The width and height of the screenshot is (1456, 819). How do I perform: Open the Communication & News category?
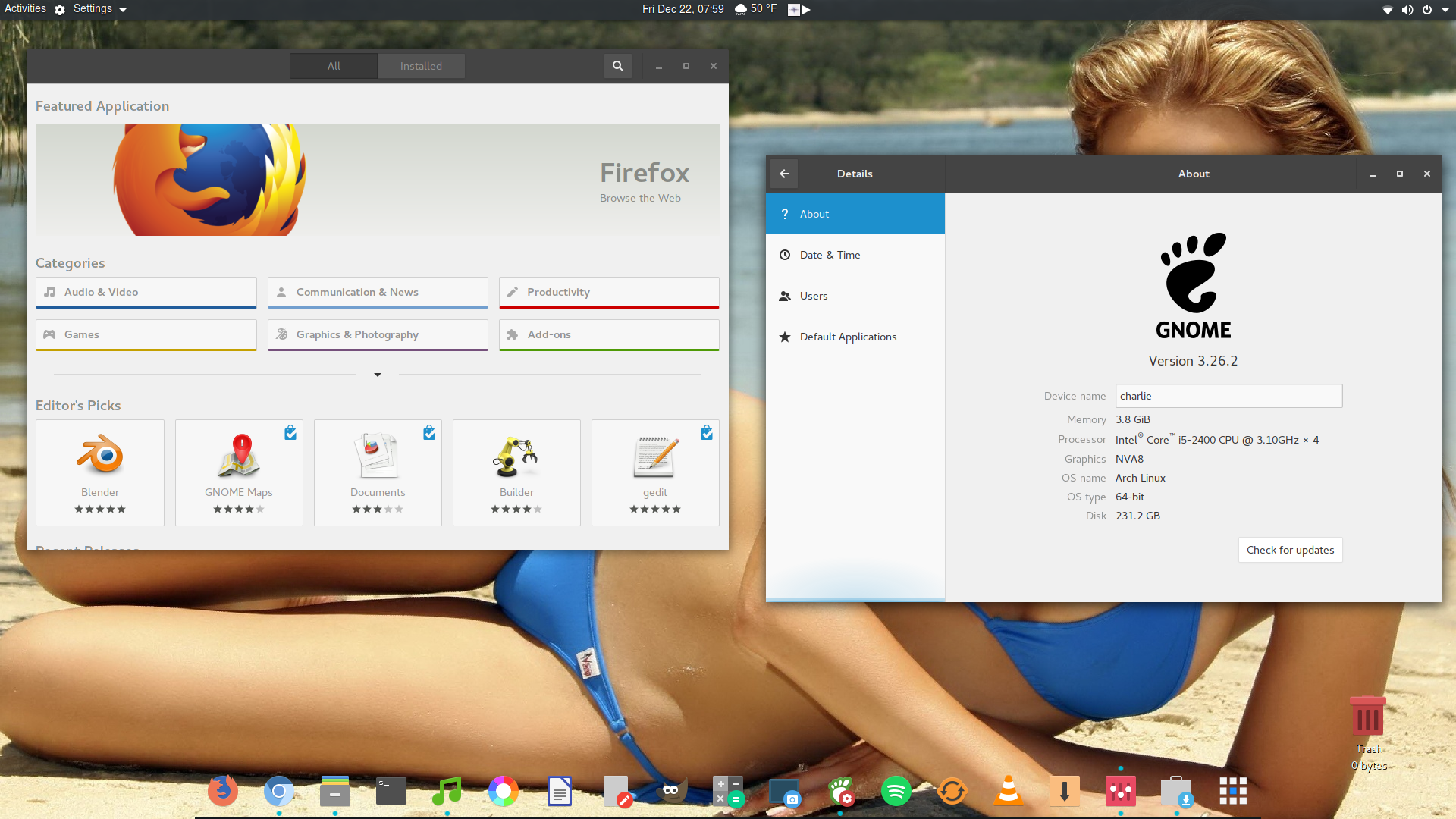(x=378, y=293)
